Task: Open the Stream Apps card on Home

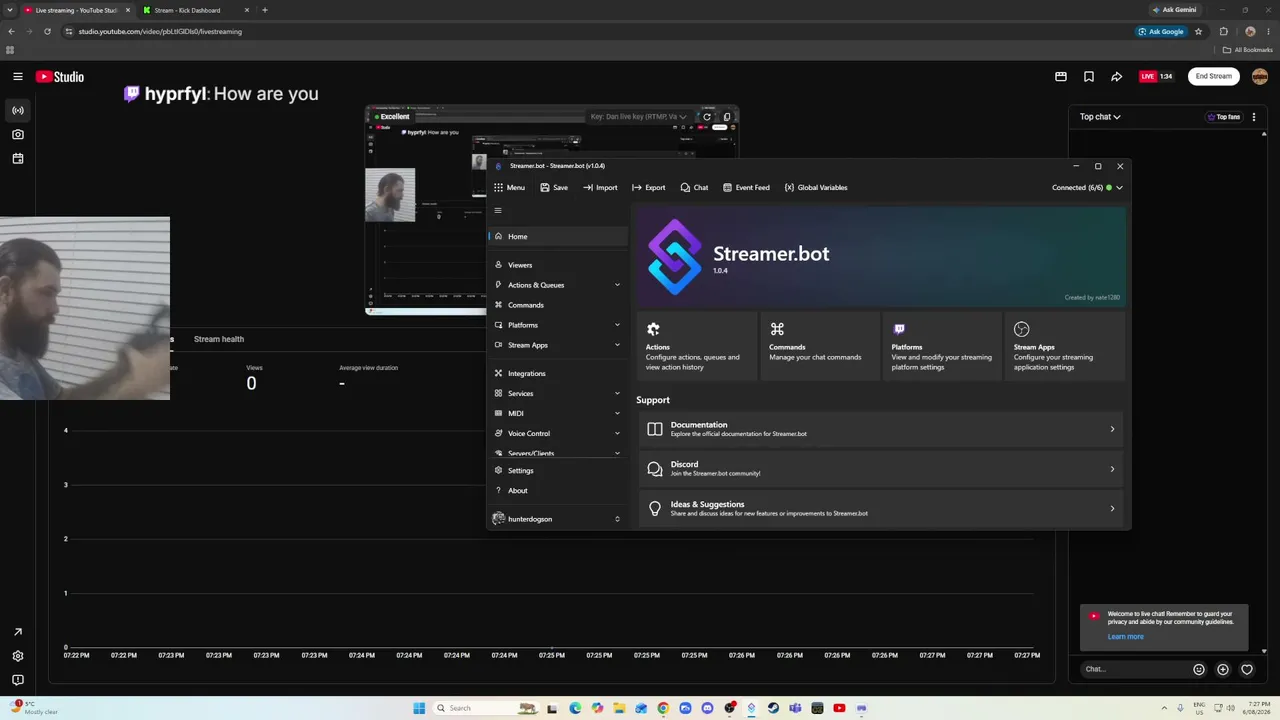Action: click(x=1065, y=346)
